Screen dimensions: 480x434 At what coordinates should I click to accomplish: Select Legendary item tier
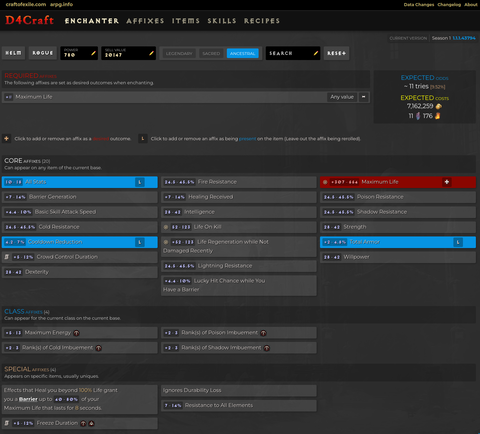tap(179, 53)
